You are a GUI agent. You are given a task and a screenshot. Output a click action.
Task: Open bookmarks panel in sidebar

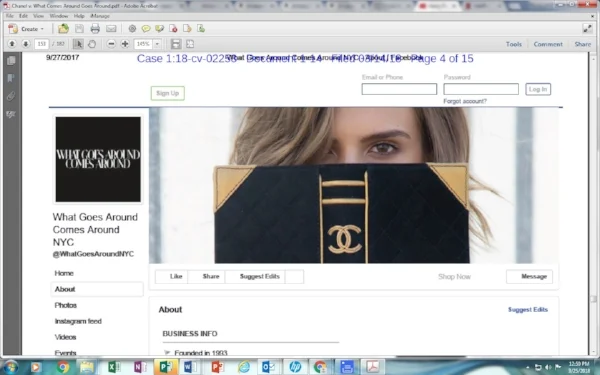click(x=11, y=78)
